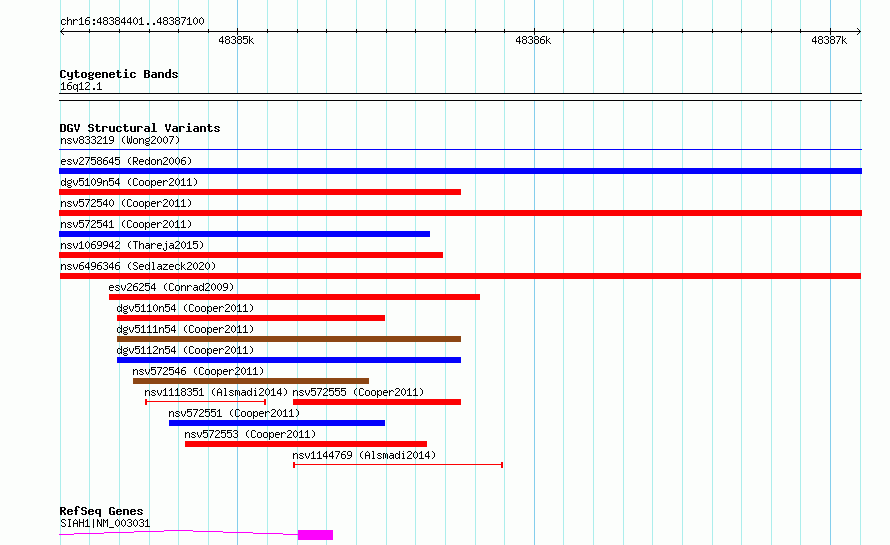Viewport: 890px width, 545px height.
Task: Click variant label nsv572546 (Cooper2011)
Action: 198,371
